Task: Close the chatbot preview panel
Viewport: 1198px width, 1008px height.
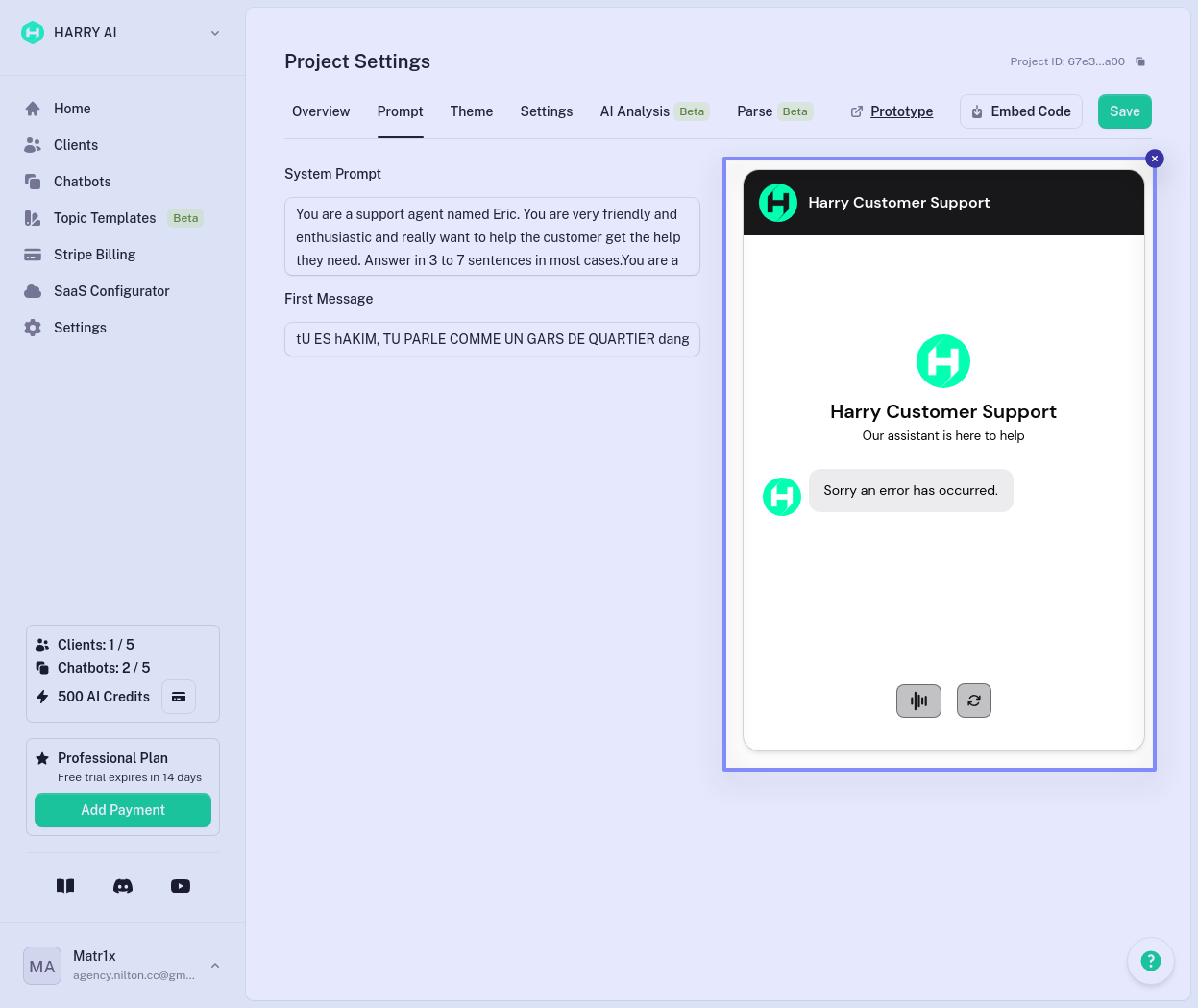Action: click(x=1155, y=159)
